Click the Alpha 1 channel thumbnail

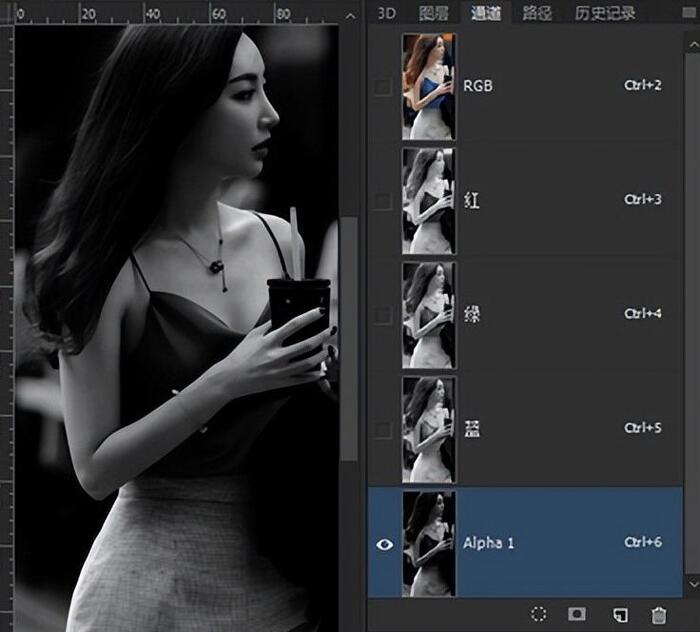(x=428, y=543)
